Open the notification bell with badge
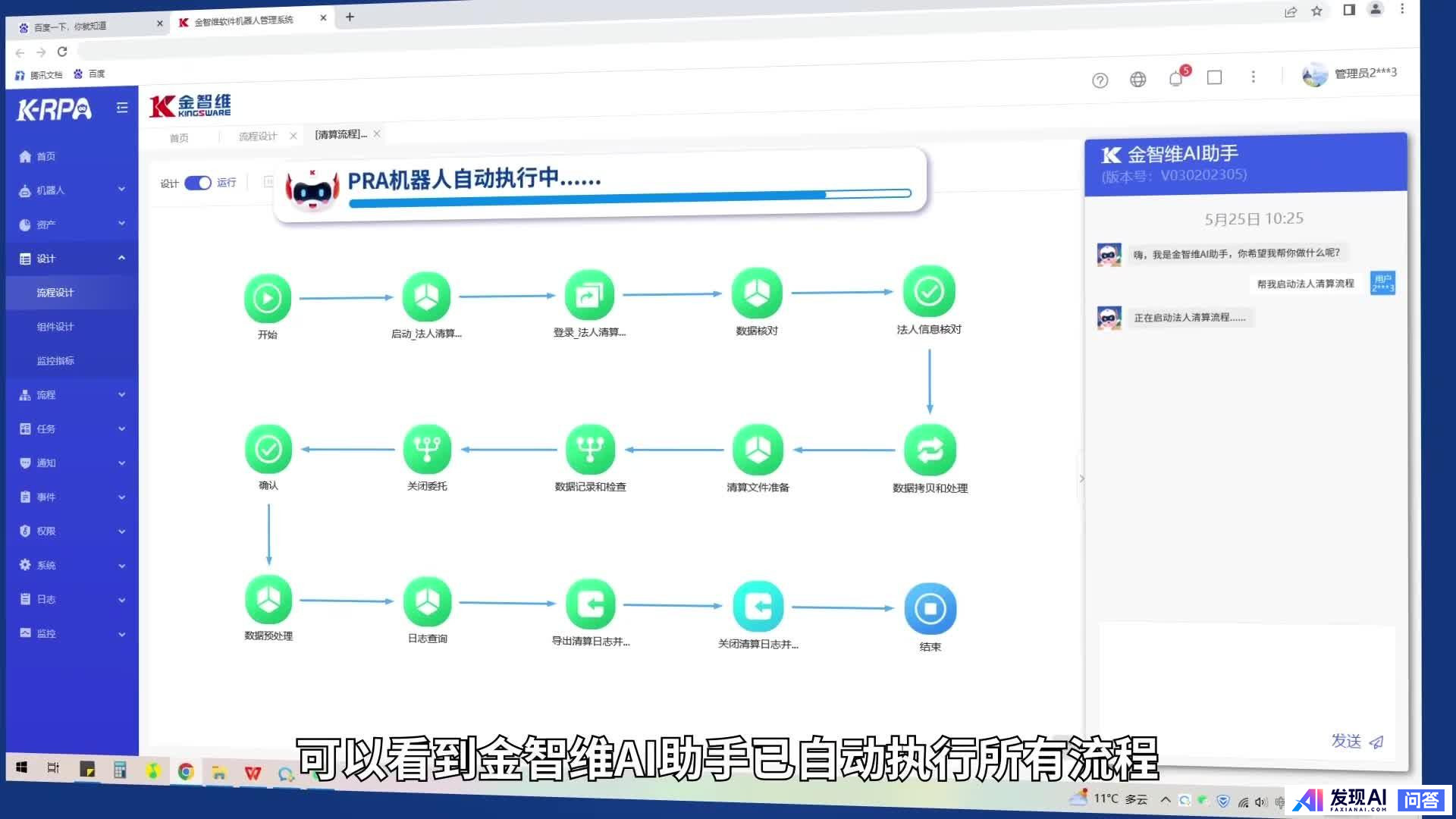The width and height of the screenshot is (1456, 819). coord(1176,78)
